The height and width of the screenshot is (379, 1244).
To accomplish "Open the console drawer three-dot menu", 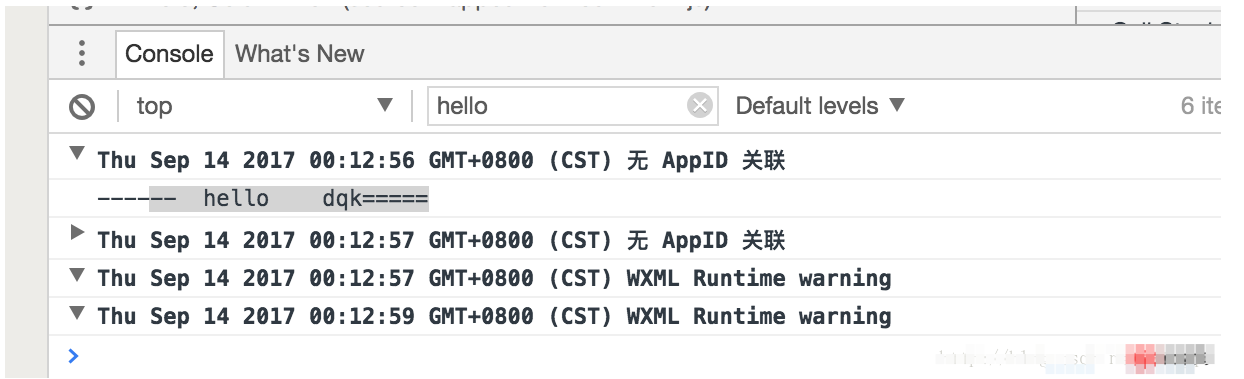I will [x=82, y=54].
